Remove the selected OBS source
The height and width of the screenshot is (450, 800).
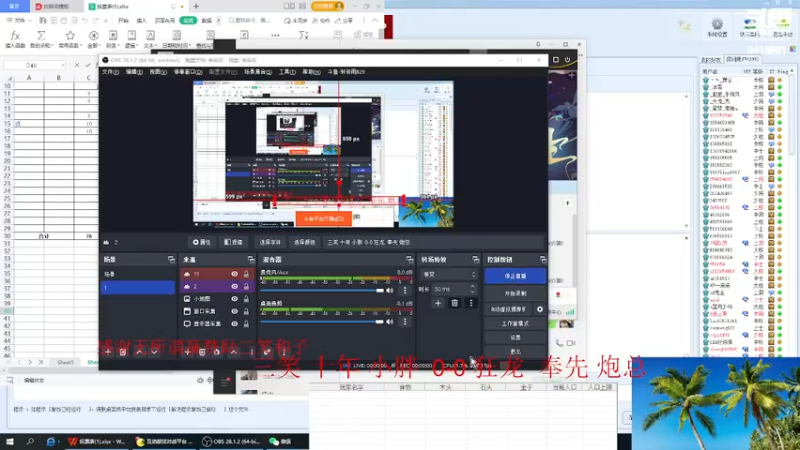(202, 352)
